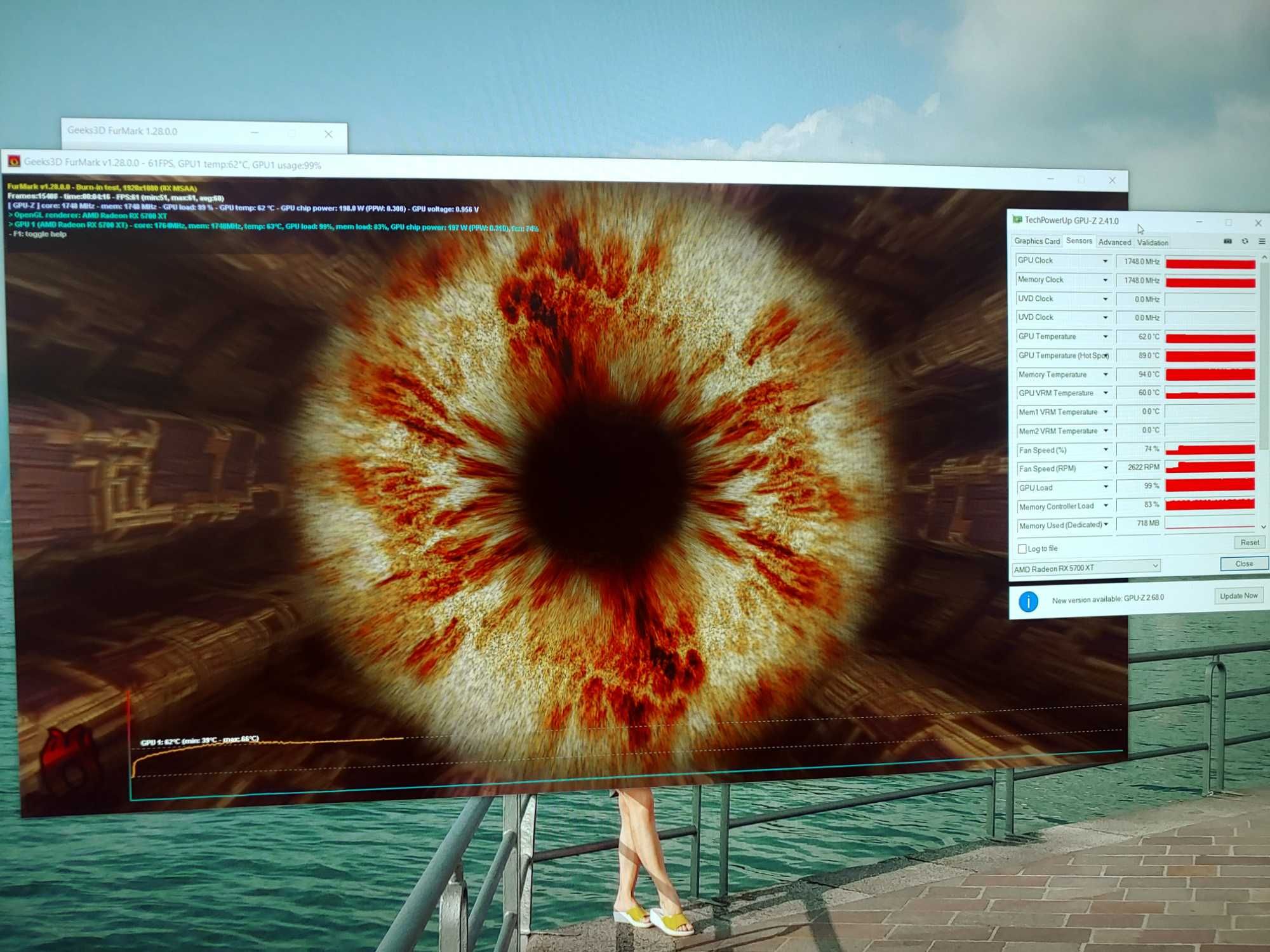Click the FurMark title bar app icon

(14, 161)
